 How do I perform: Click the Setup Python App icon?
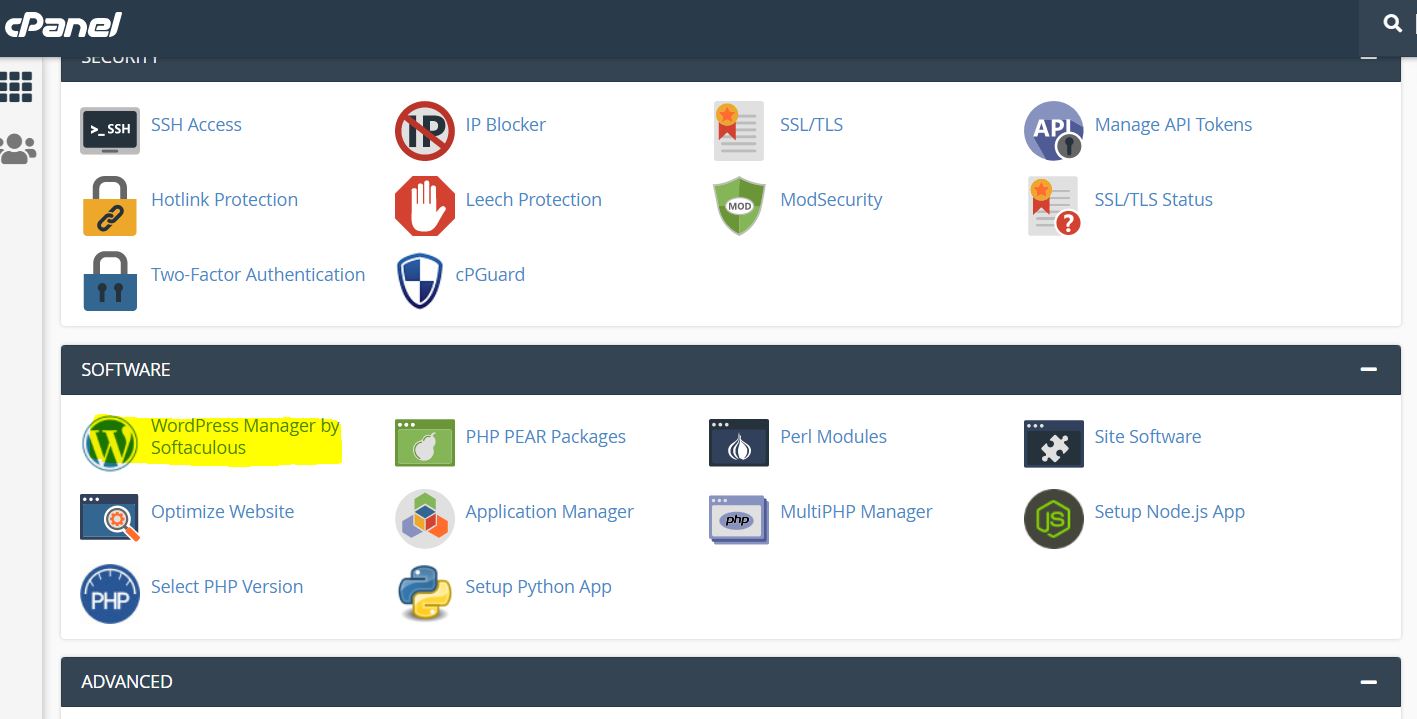point(424,592)
